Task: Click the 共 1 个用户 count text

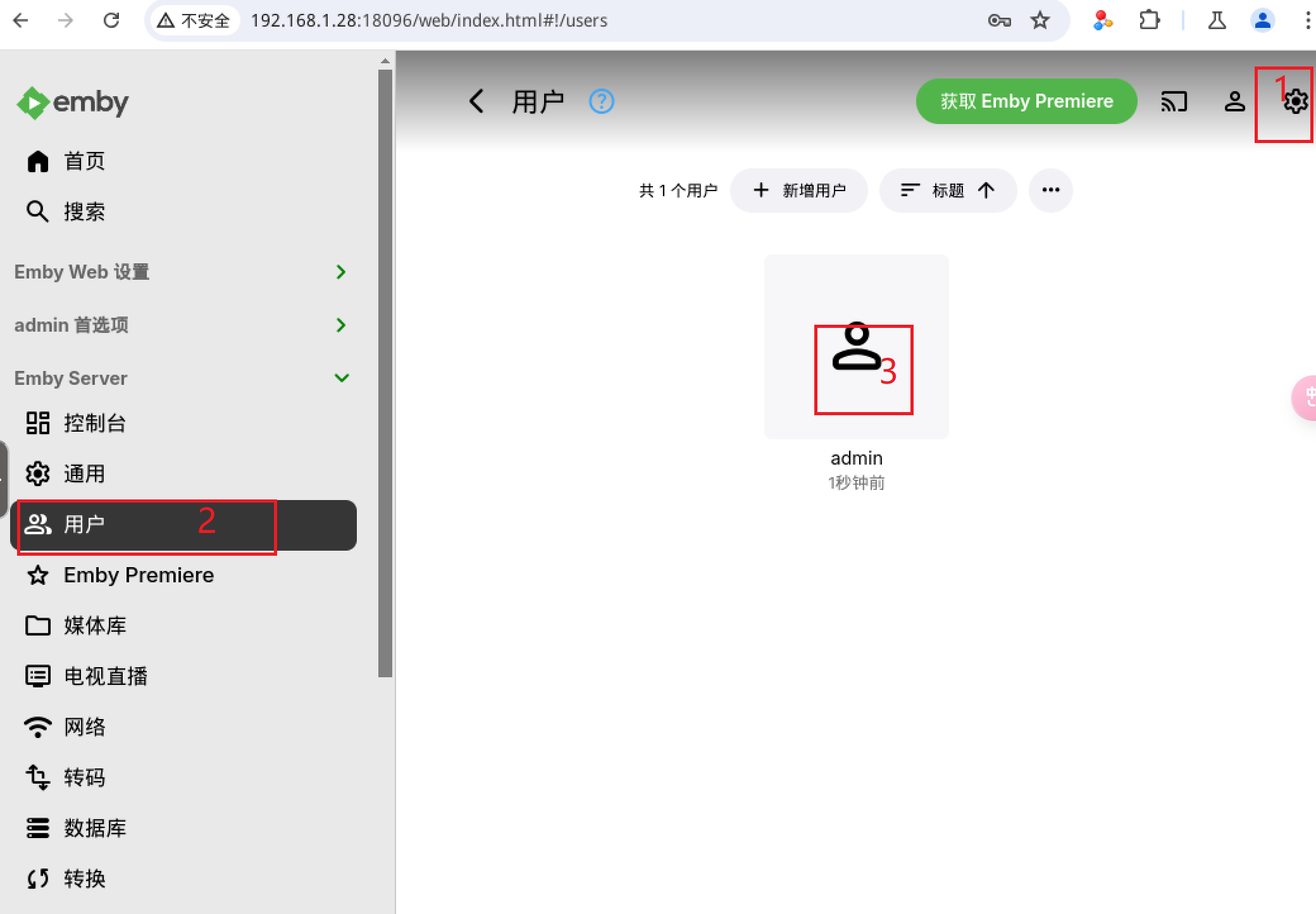Action: point(678,191)
